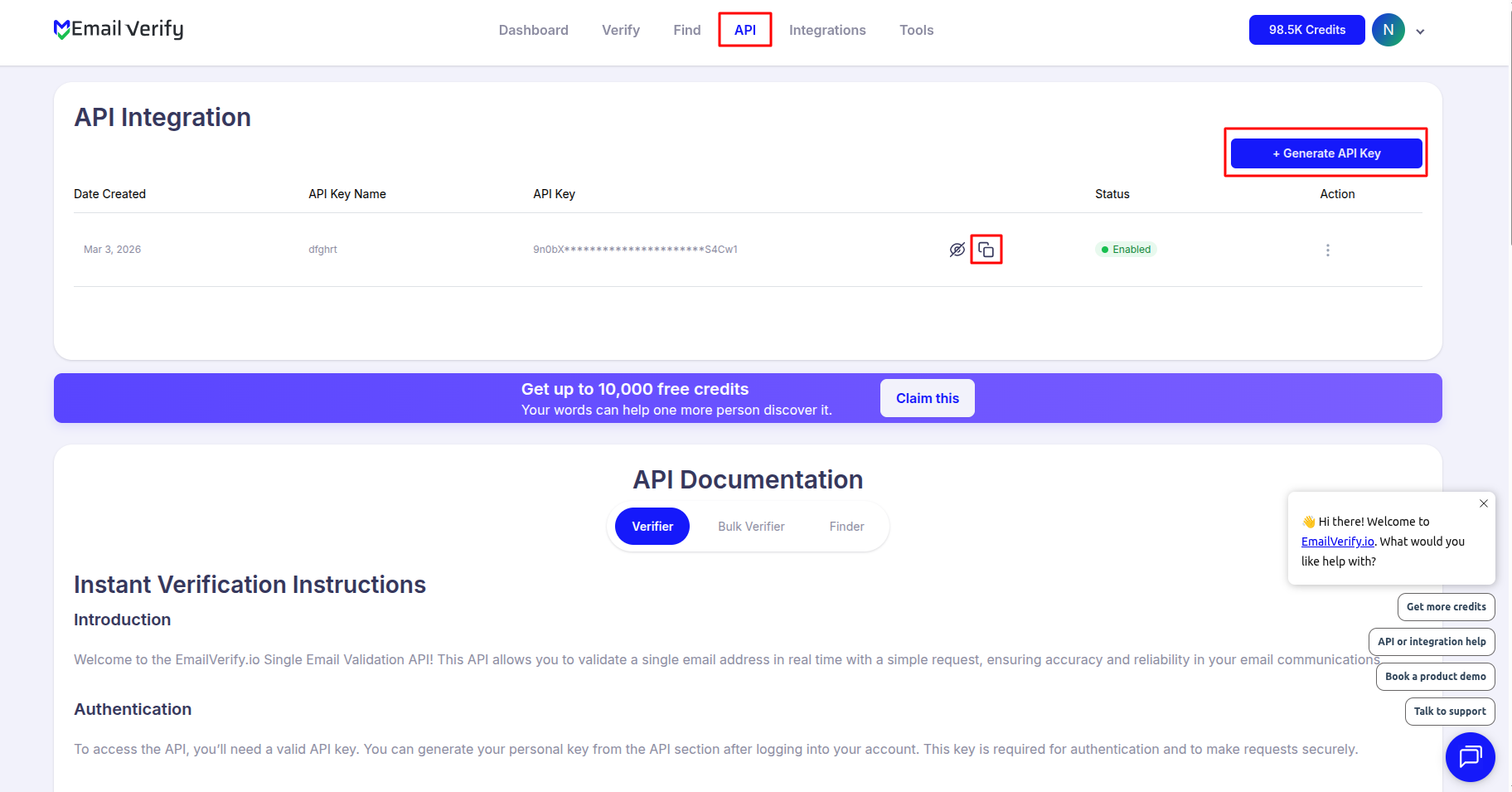Switch to the Finder tab
1512x792 pixels.
click(846, 527)
